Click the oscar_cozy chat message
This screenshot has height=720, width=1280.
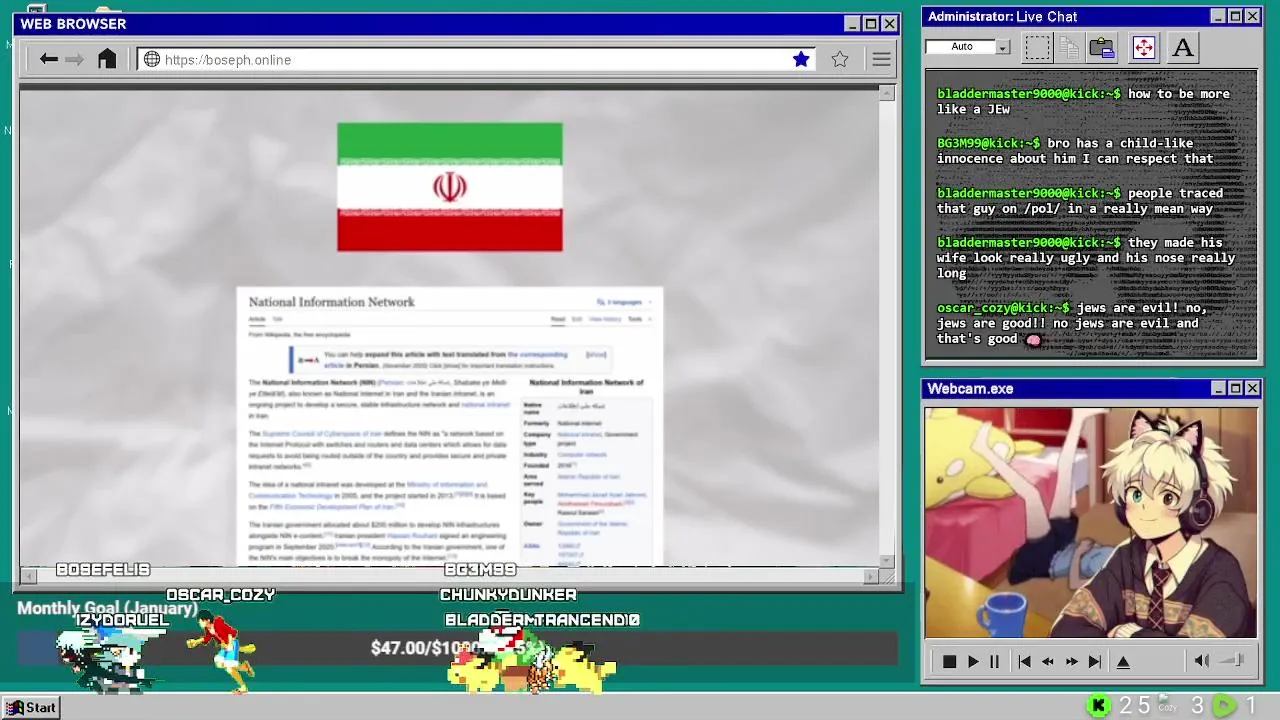(x=1072, y=323)
